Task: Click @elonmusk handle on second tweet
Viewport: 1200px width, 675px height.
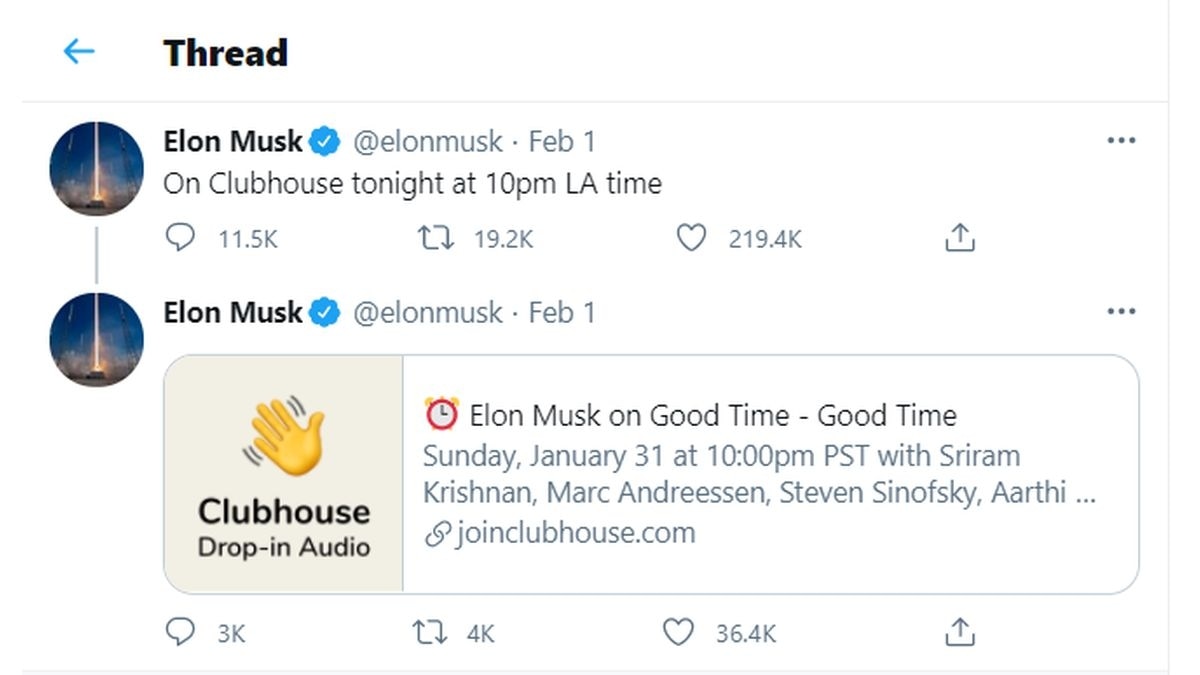Action: click(428, 313)
